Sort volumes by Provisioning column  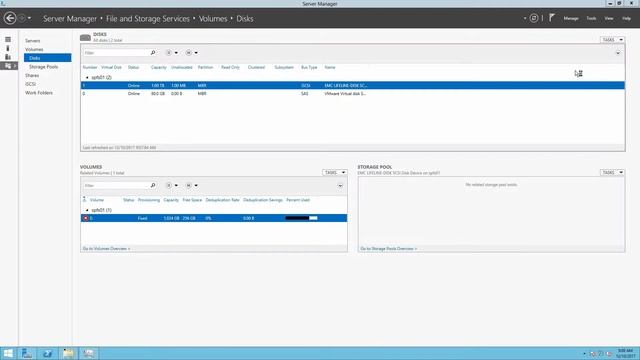pyautogui.click(x=149, y=200)
